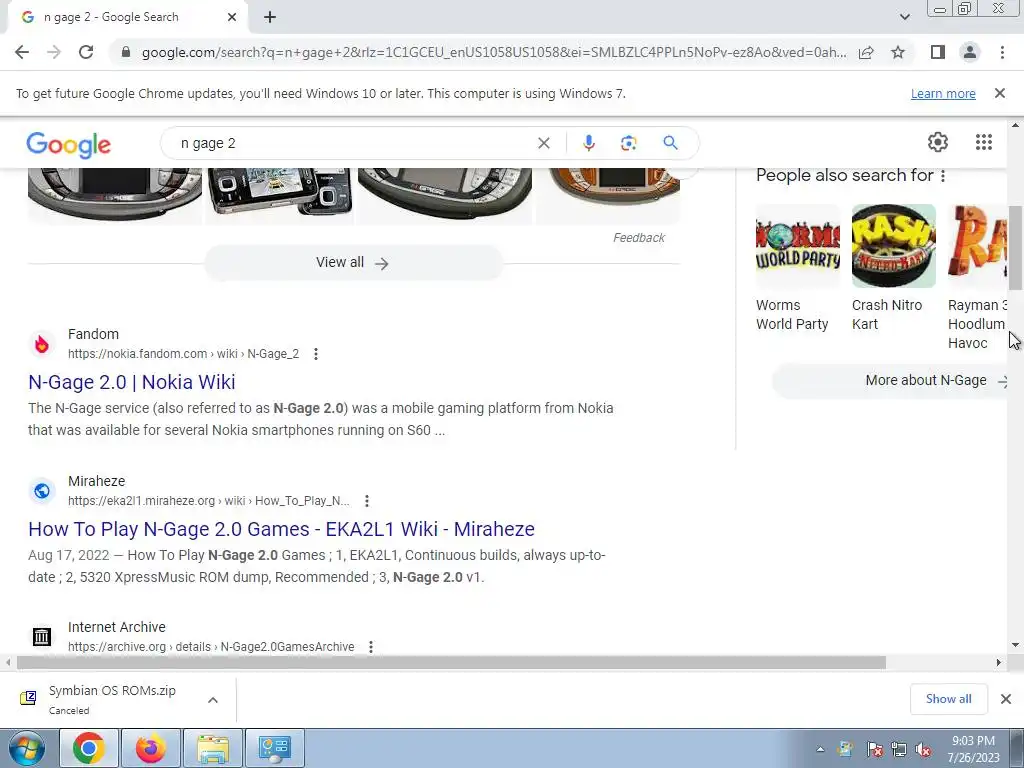
Task: Open the Control Panel taskbar item
Action: coord(275,748)
